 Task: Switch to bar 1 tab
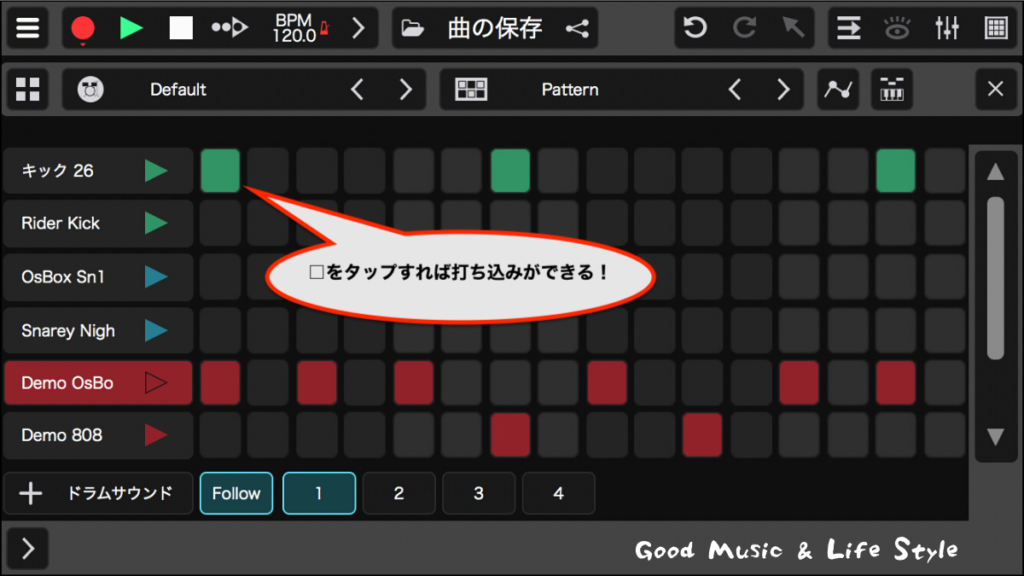pyautogui.click(x=319, y=493)
